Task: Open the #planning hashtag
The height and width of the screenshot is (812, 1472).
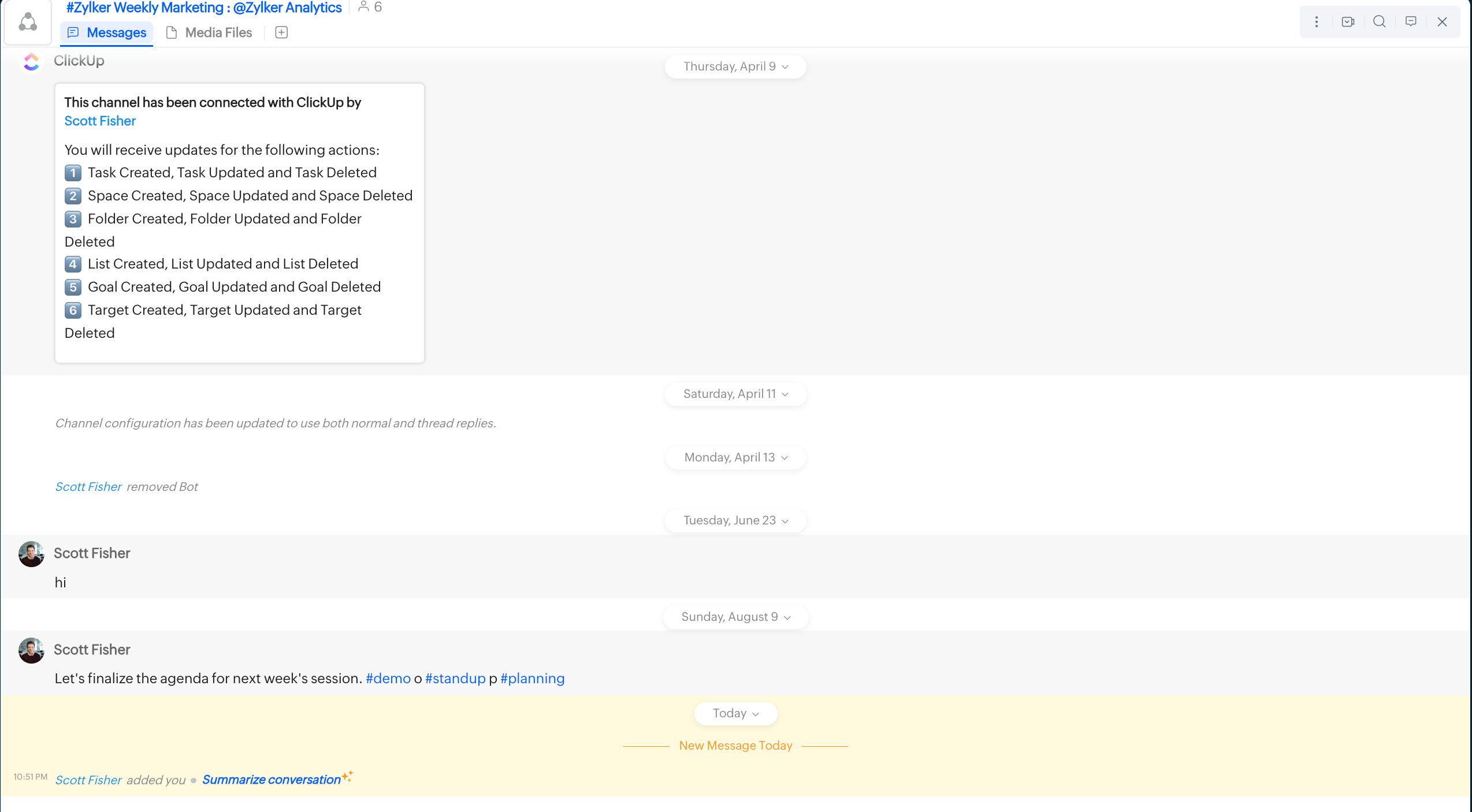Action: [532, 678]
